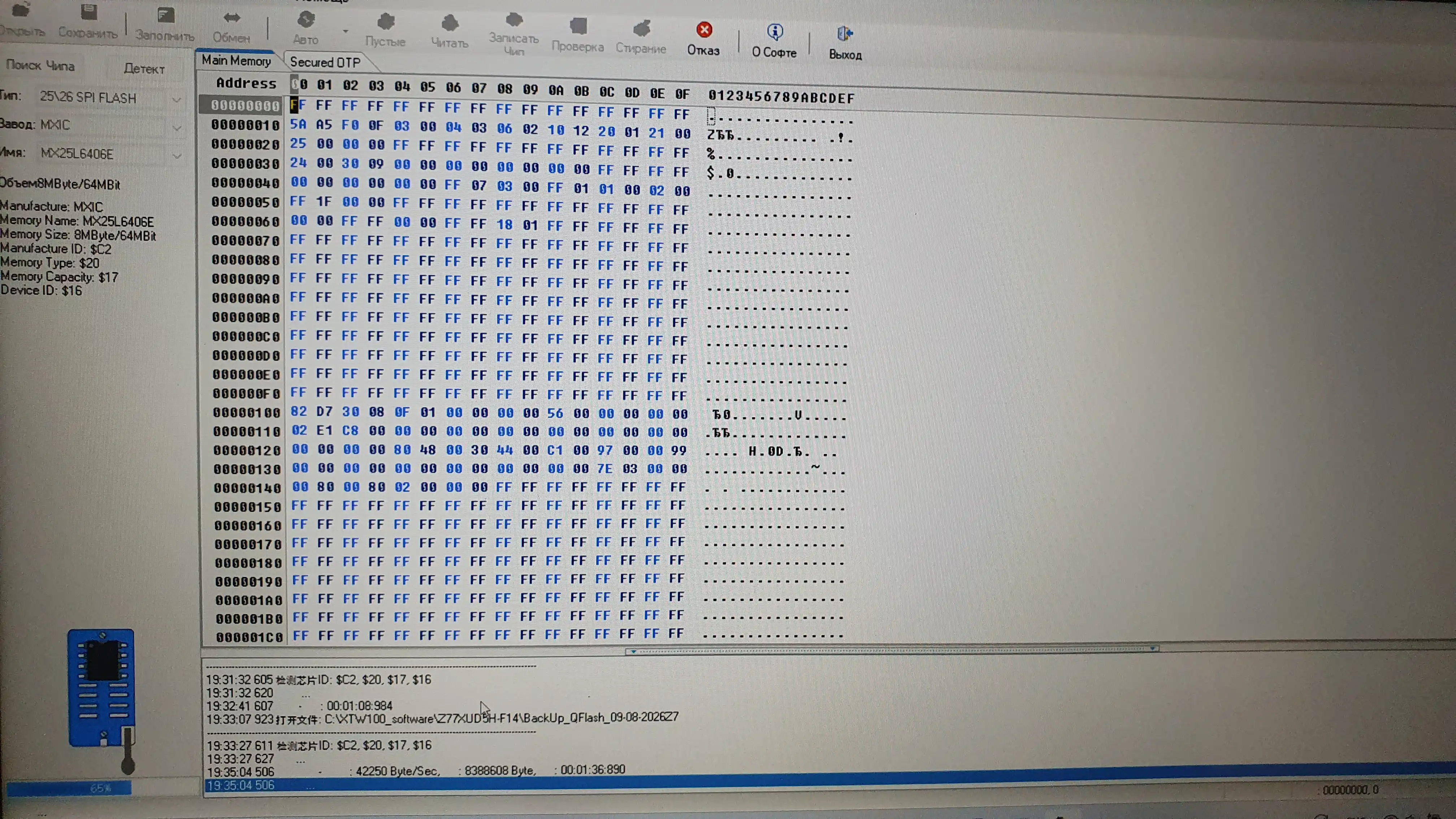This screenshot has height=819, width=1456.
Task: Switch to the Secured OTP tab
Action: (x=325, y=62)
